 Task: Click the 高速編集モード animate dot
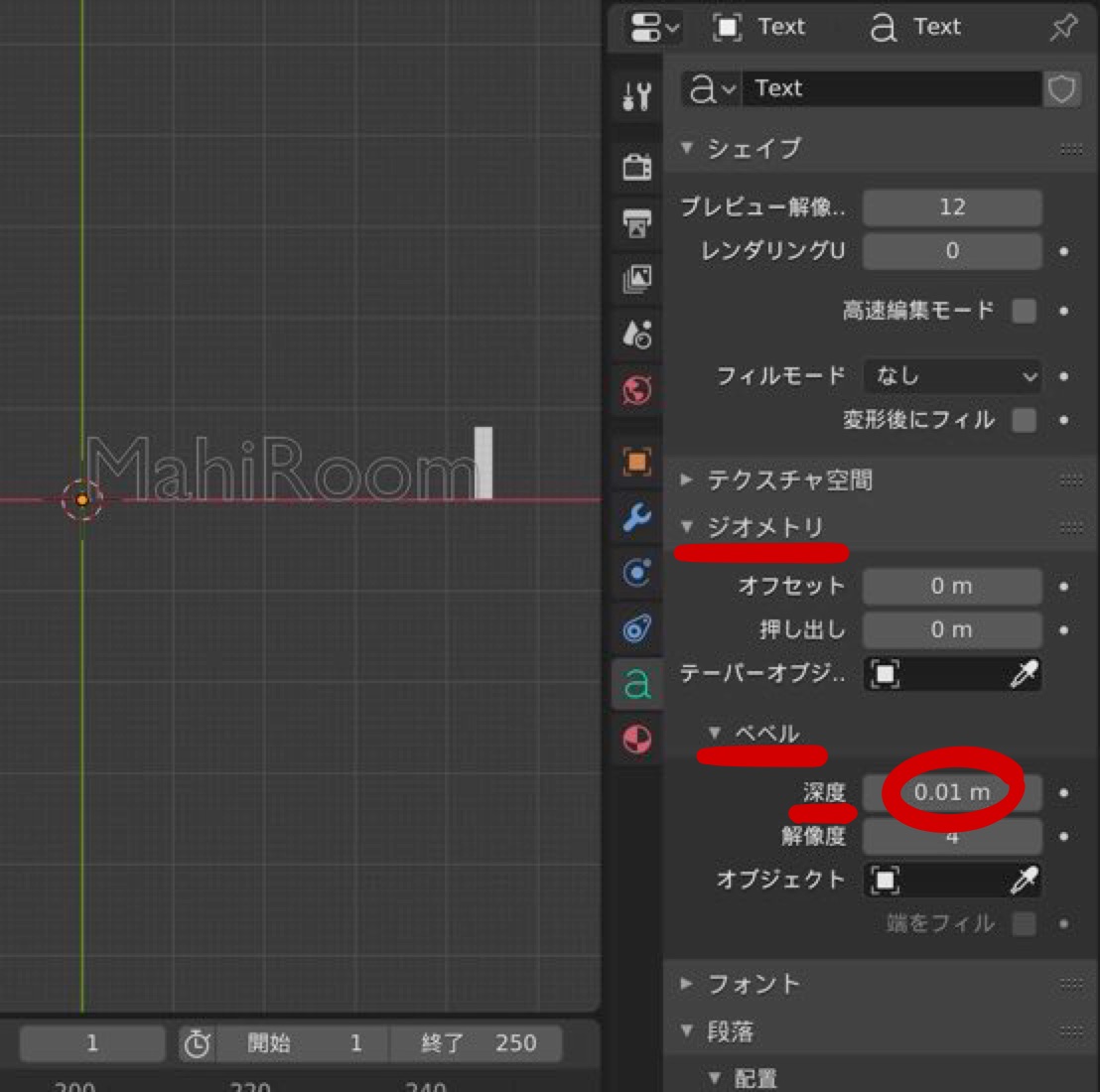(1063, 311)
